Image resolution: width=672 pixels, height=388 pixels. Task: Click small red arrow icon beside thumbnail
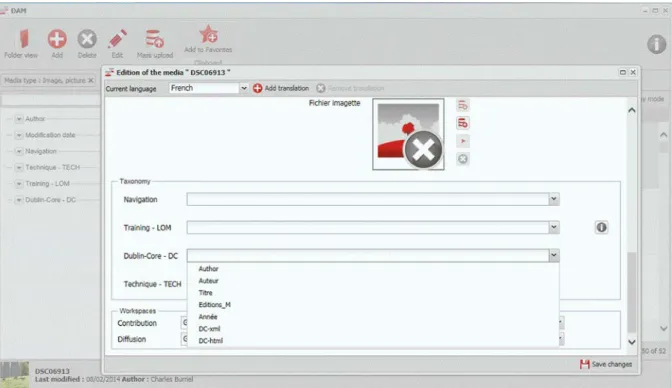462,141
